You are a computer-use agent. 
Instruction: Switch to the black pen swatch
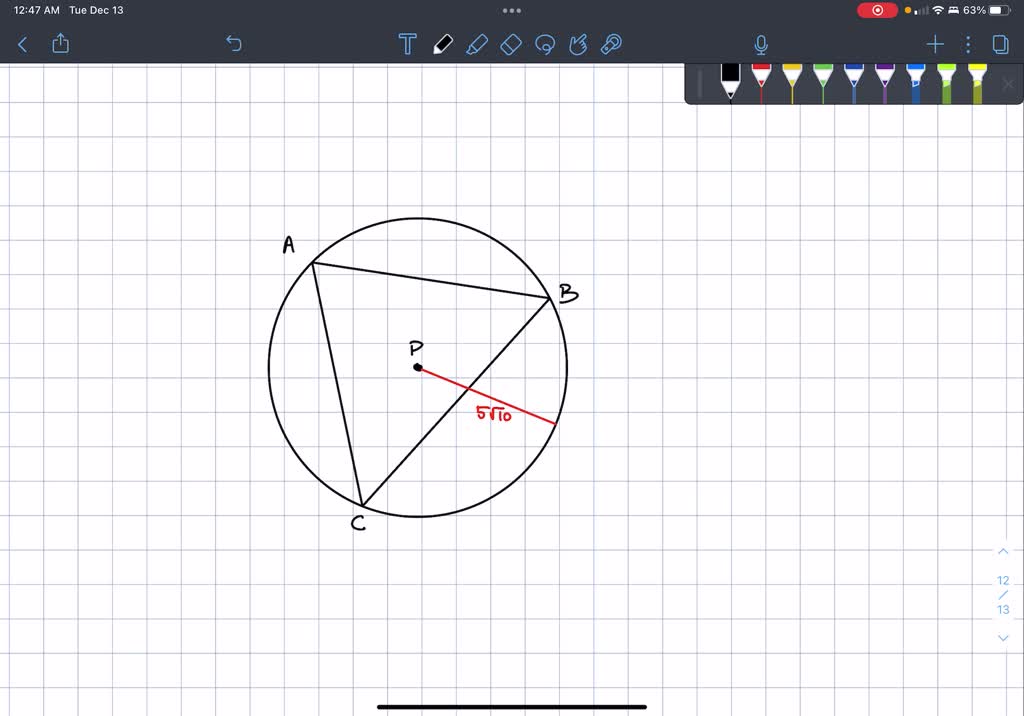[x=730, y=82]
